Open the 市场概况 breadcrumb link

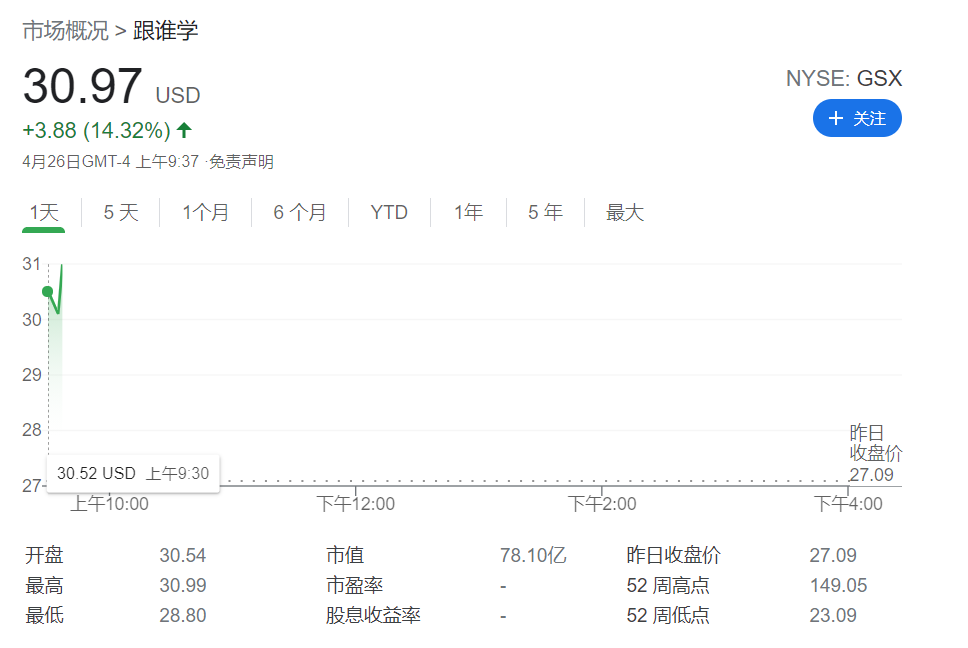65,31
